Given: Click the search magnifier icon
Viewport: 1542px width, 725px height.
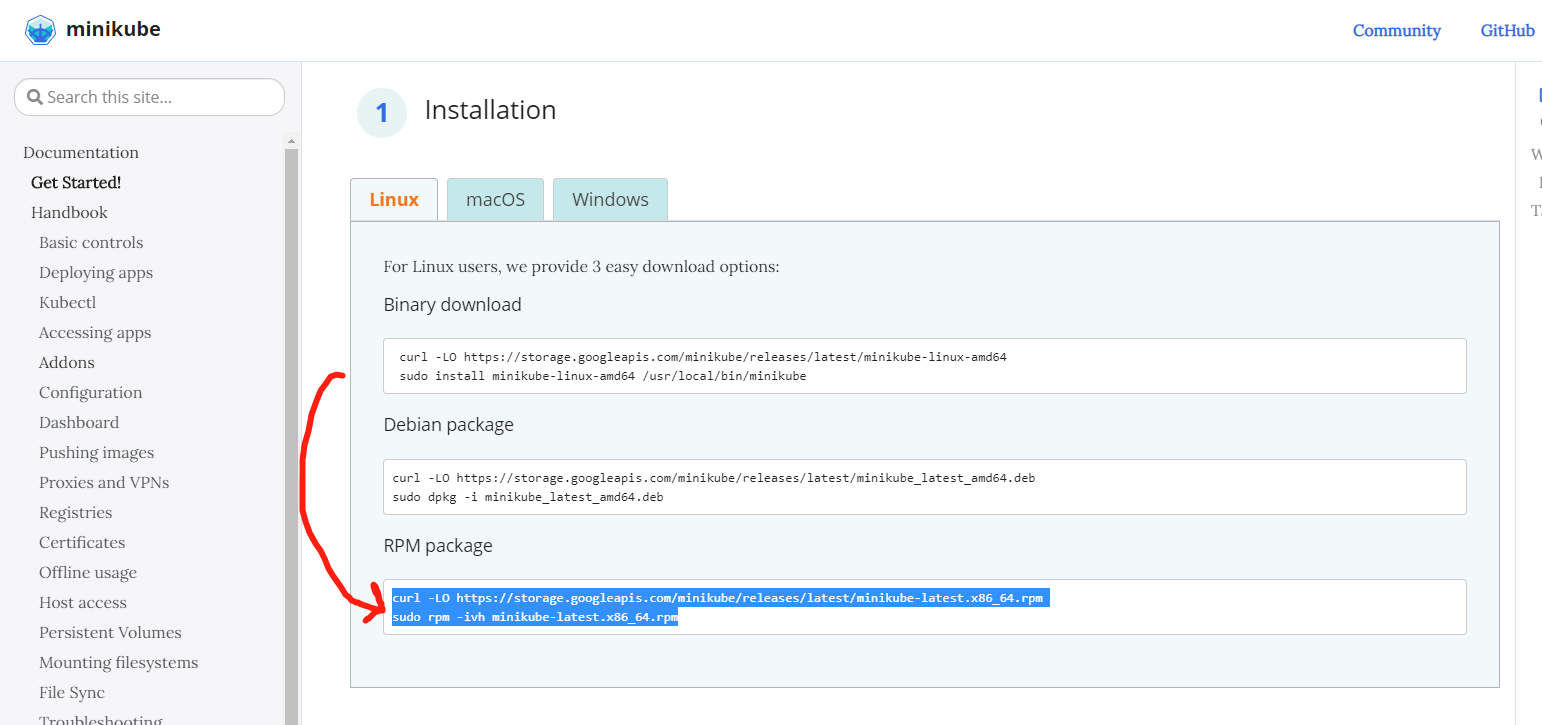Looking at the screenshot, I should tap(35, 97).
